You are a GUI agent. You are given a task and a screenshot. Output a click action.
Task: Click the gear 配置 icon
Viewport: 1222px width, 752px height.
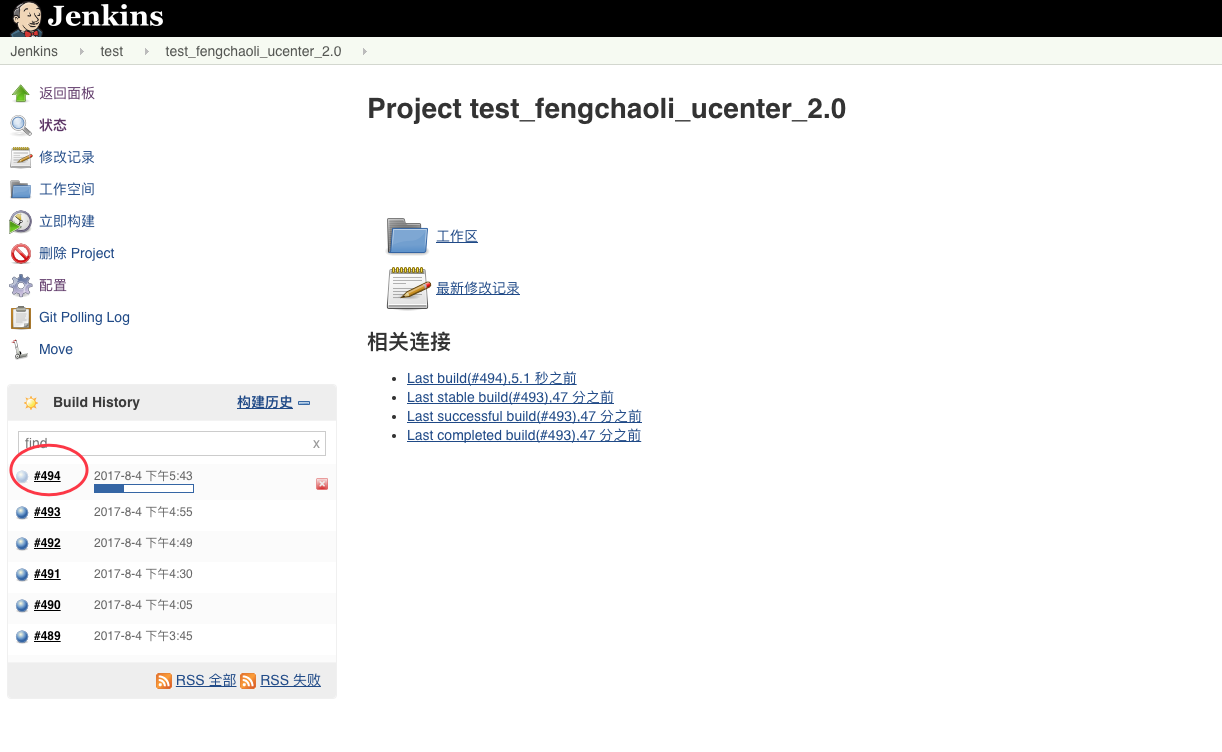click(x=21, y=285)
